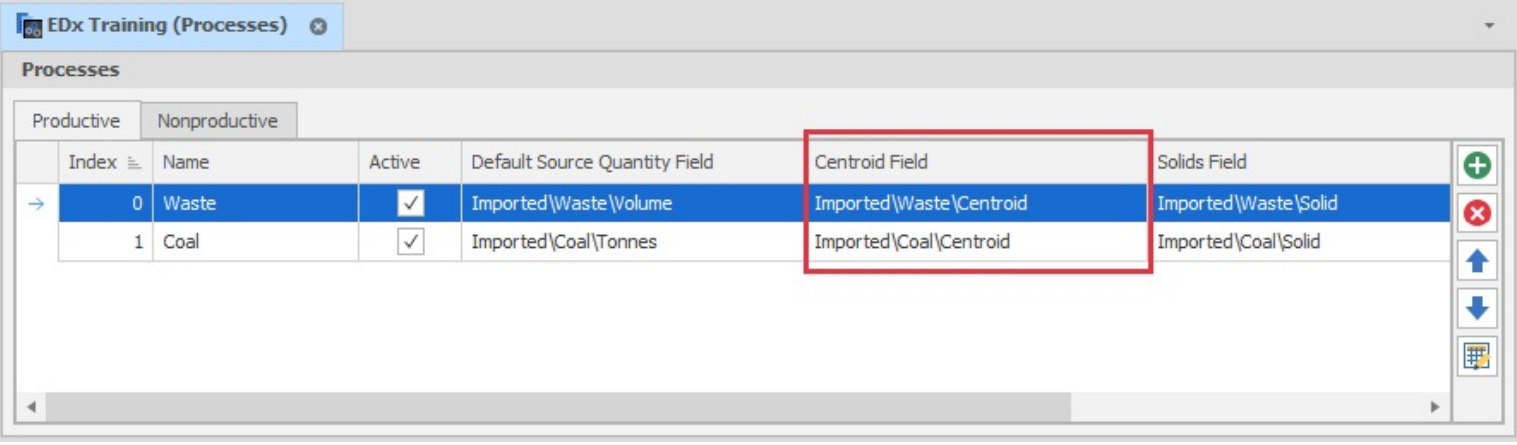
Task: Click the scroll right arrow
Action: [1435, 407]
